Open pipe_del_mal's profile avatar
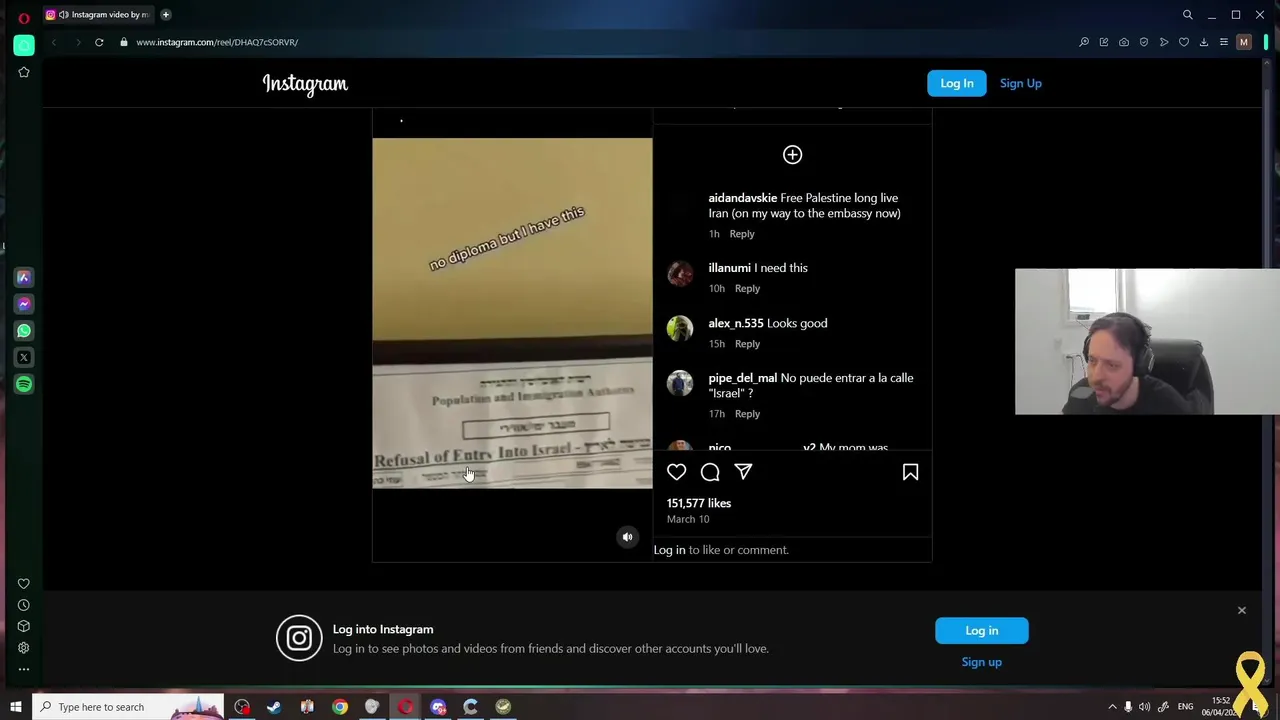1280x720 pixels. coord(680,384)
